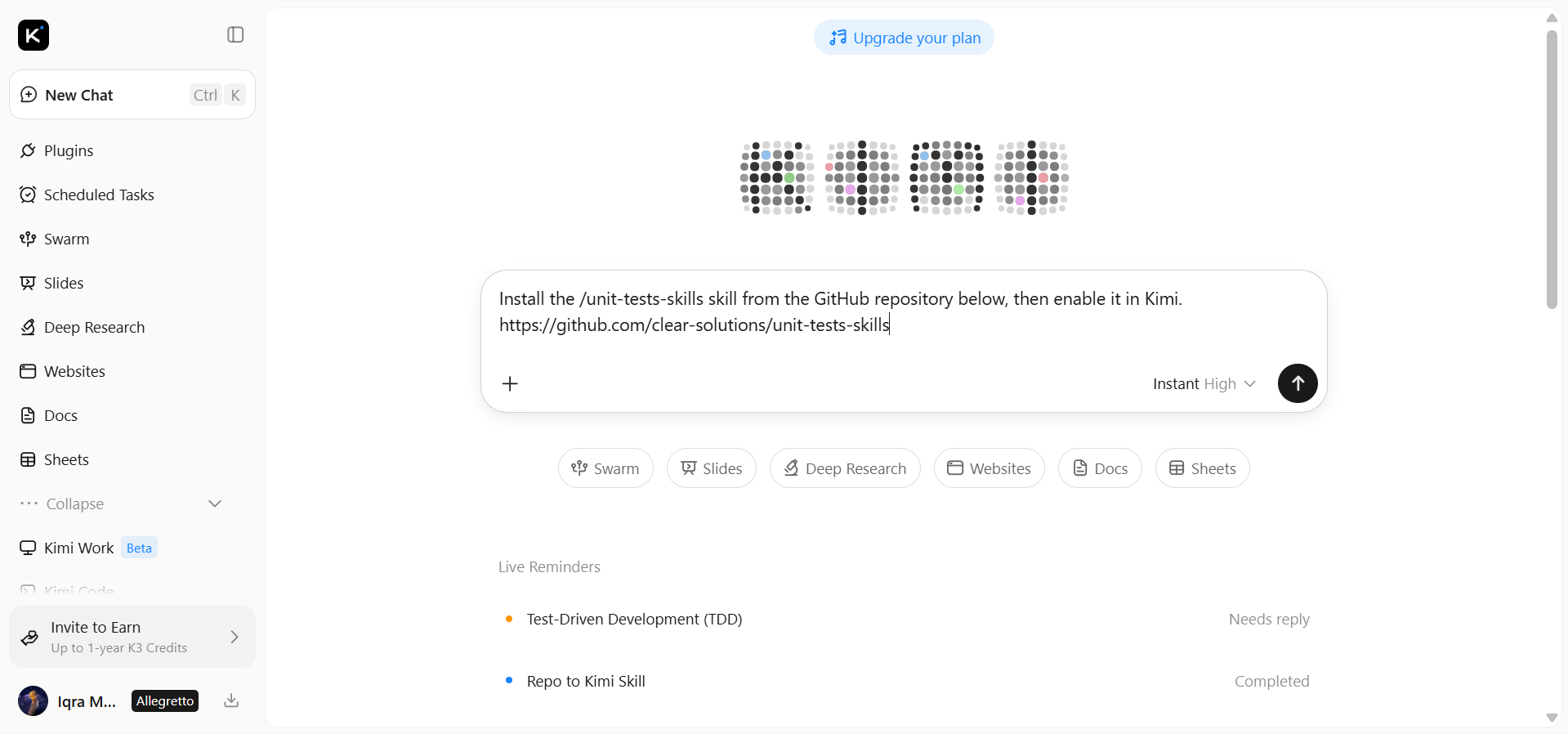Click the Kimi logo icon
1568x734 pixels.
click(x=34, y=35)
